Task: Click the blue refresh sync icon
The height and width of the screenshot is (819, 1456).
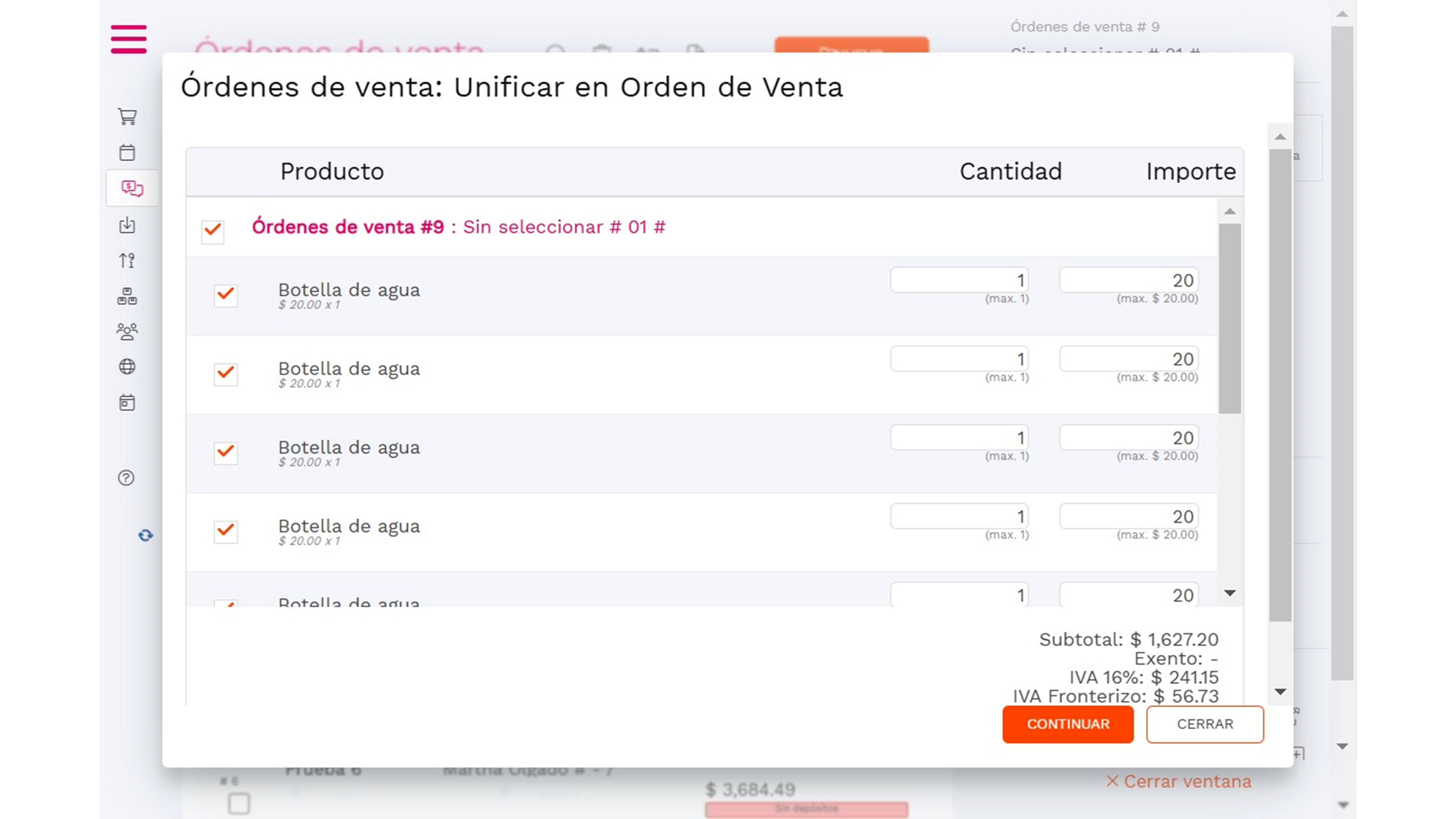Action: [x=145, y=535]
